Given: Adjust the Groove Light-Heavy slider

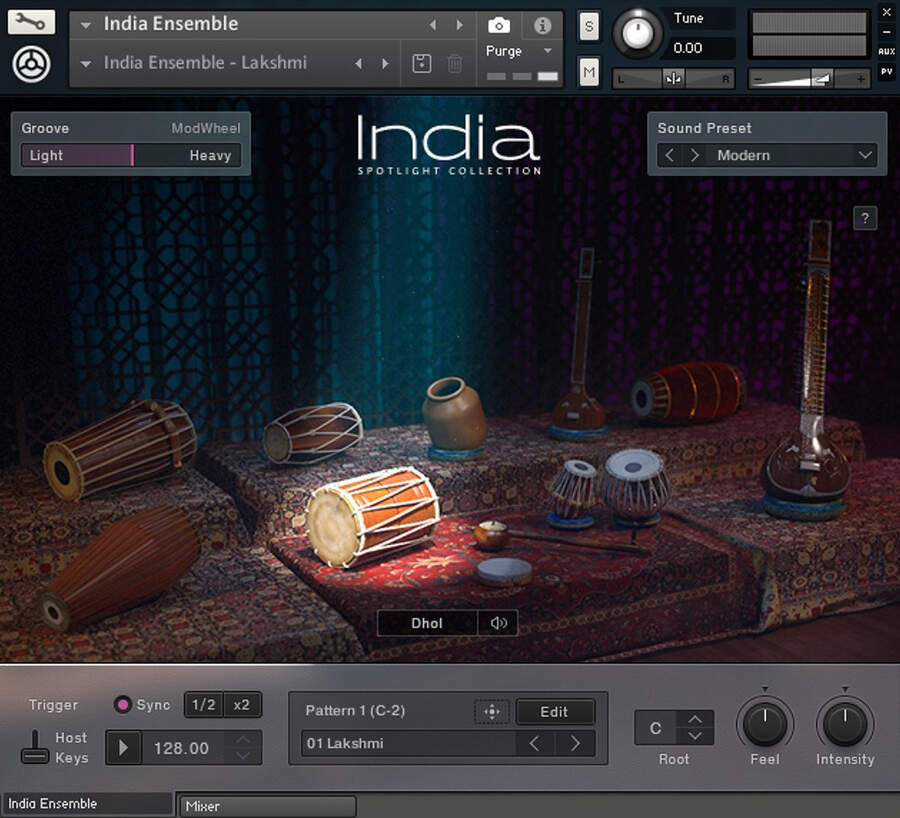Looking at the screenshot, I should (131, 155).
